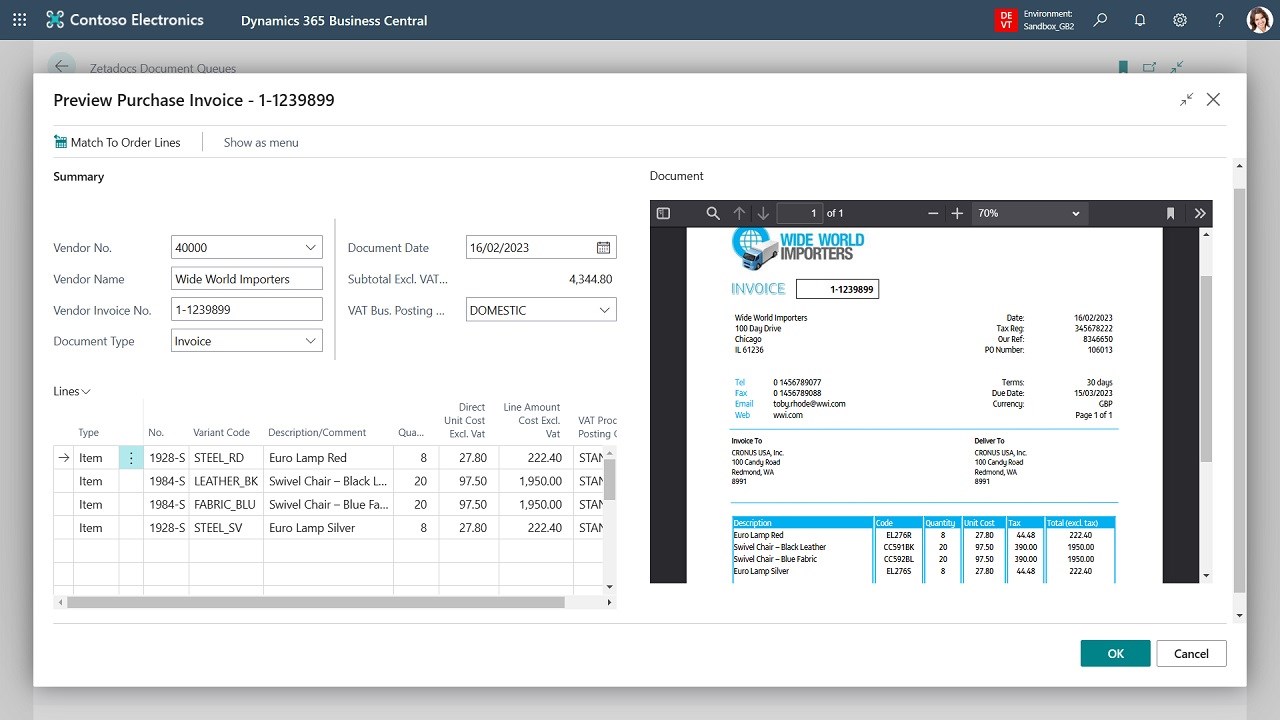Image resolution: width=1280 pixels, height=720 pixels.
Task: Zoom in the PDF document
Action: (957, 213)
